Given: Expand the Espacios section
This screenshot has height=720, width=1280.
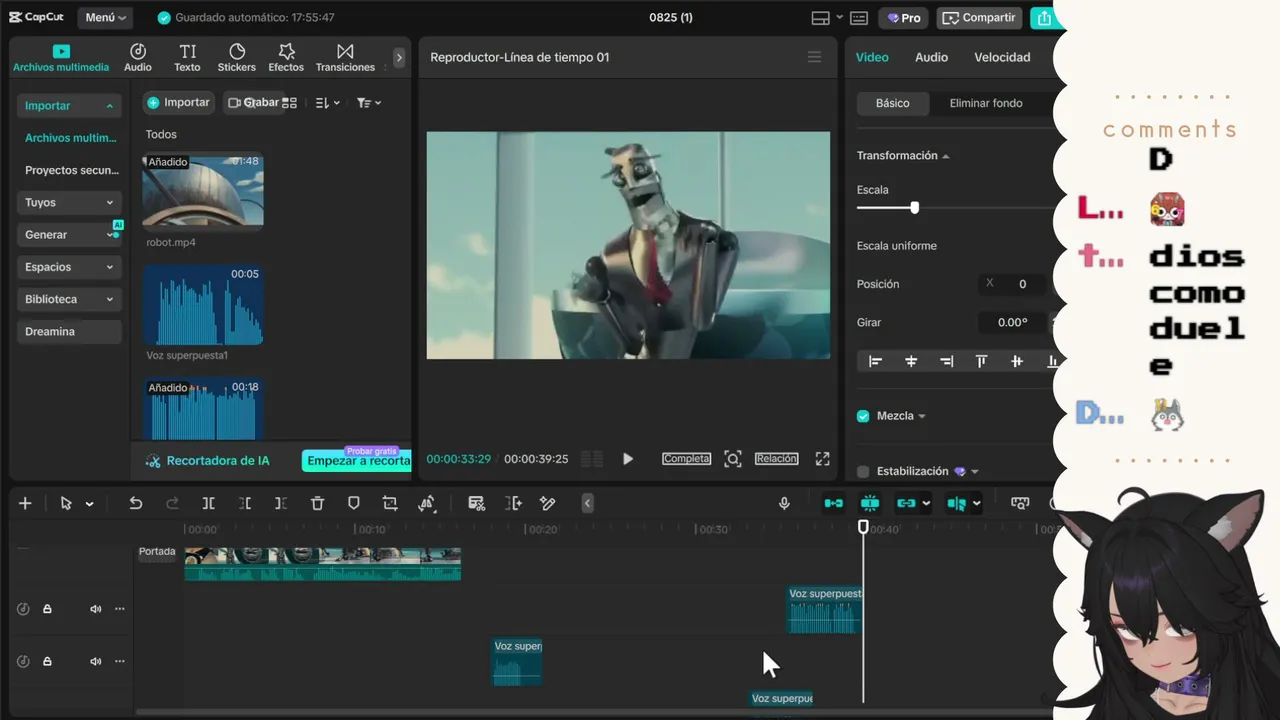Looking at the screenshot, I should [69, 267].
